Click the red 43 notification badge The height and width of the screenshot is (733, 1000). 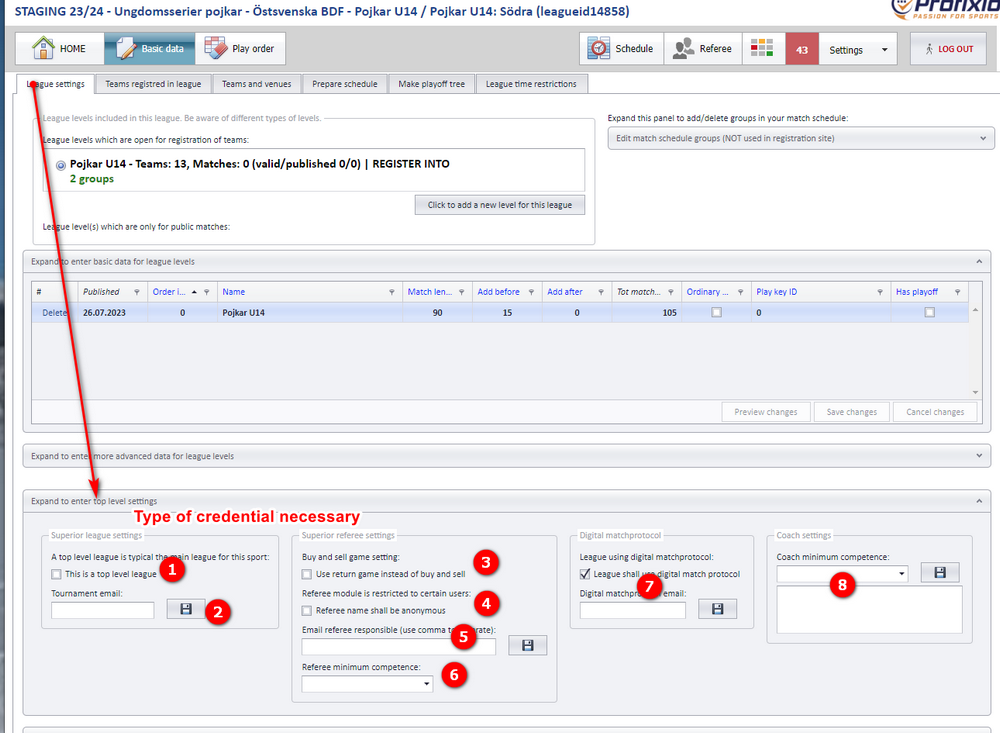click(802, 49)
